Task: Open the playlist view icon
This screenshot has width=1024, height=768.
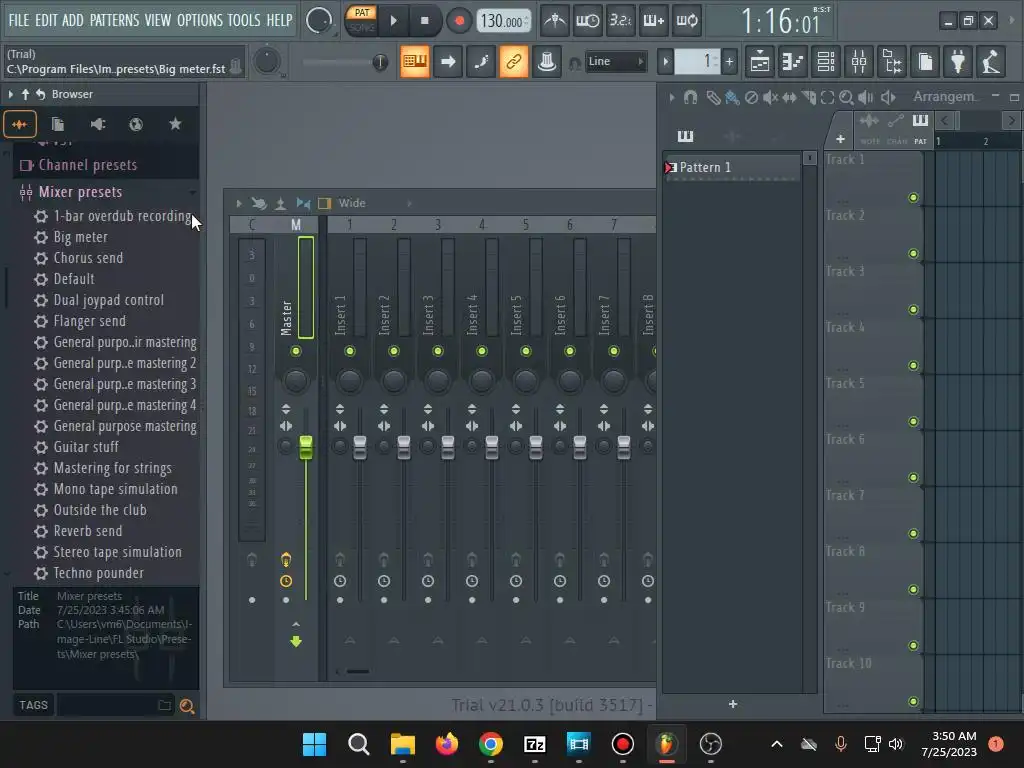Action: [x=760, y=61]
